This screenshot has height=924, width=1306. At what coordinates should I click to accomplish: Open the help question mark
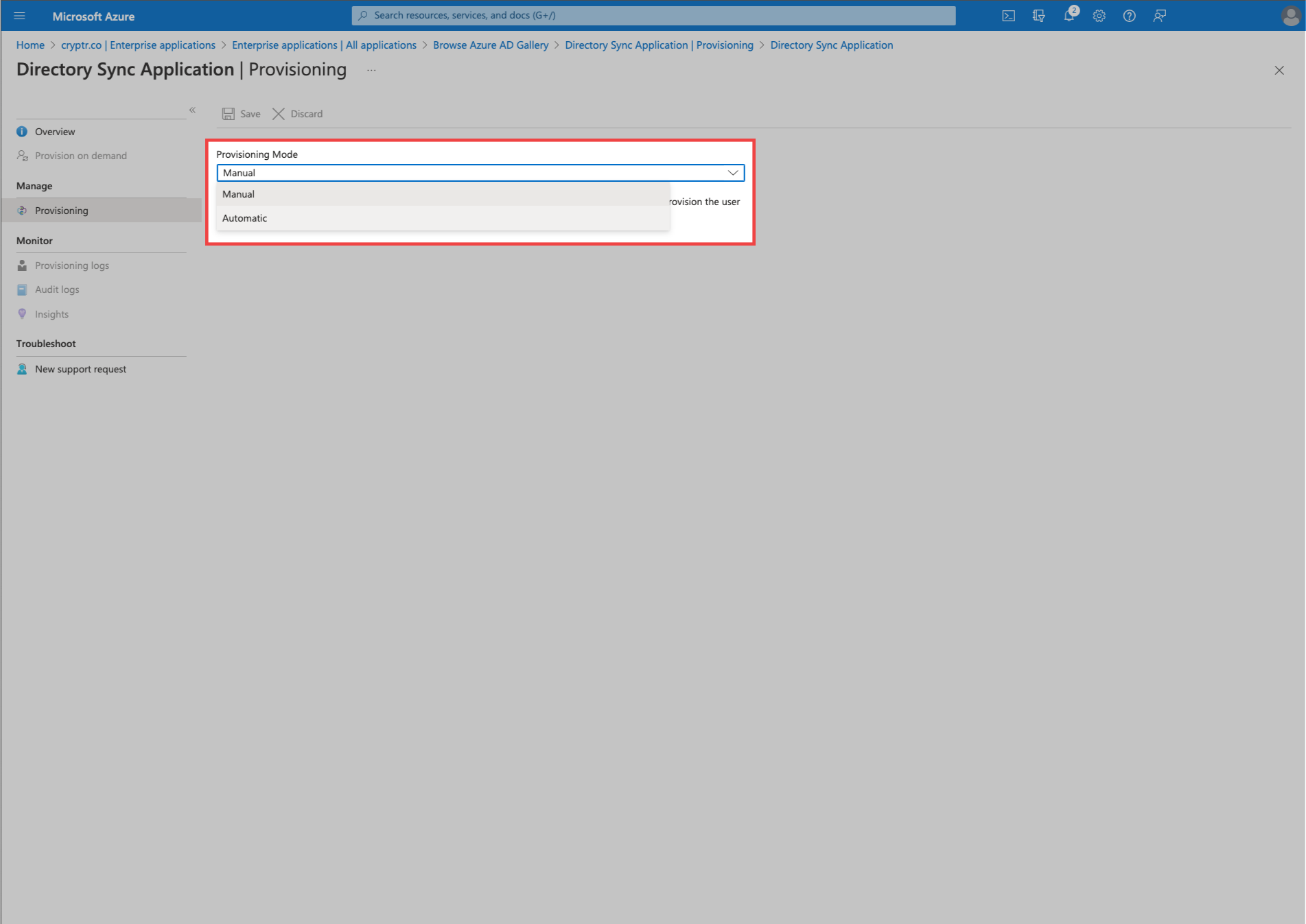[x=1130, y=16]
